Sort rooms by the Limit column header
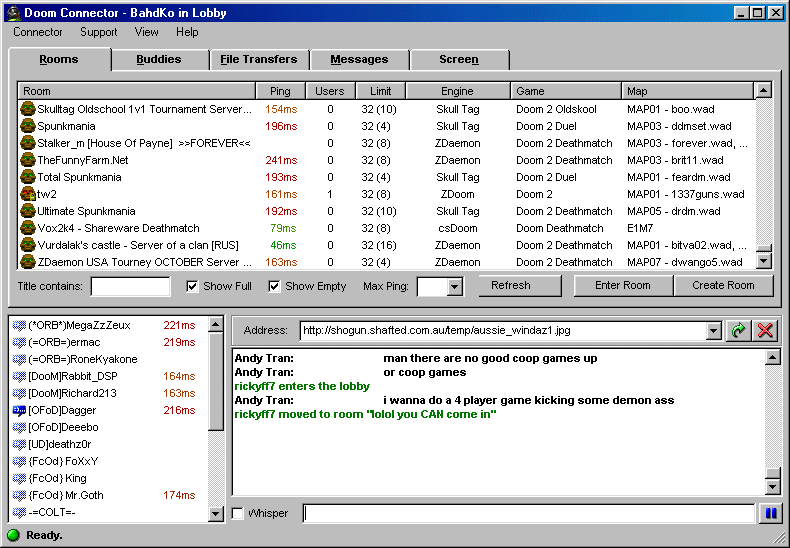This screenshot has width=790, height=548. [380, 91]
